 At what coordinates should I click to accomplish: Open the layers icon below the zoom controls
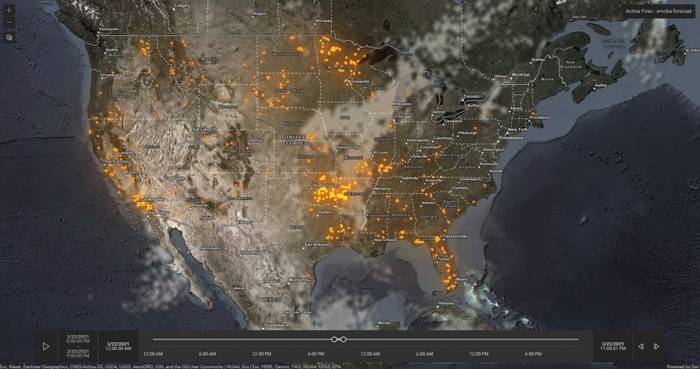pyautogui.click(x=9, y=37)
